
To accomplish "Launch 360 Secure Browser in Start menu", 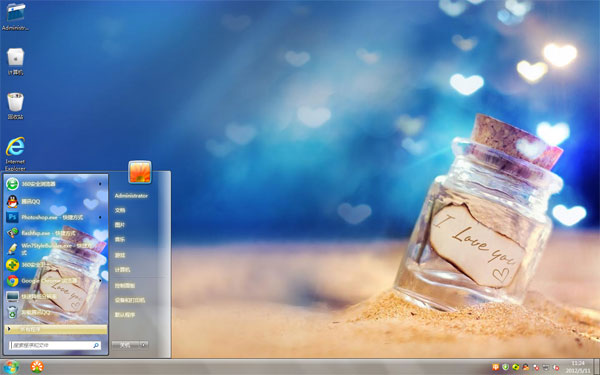I will 55,184.
